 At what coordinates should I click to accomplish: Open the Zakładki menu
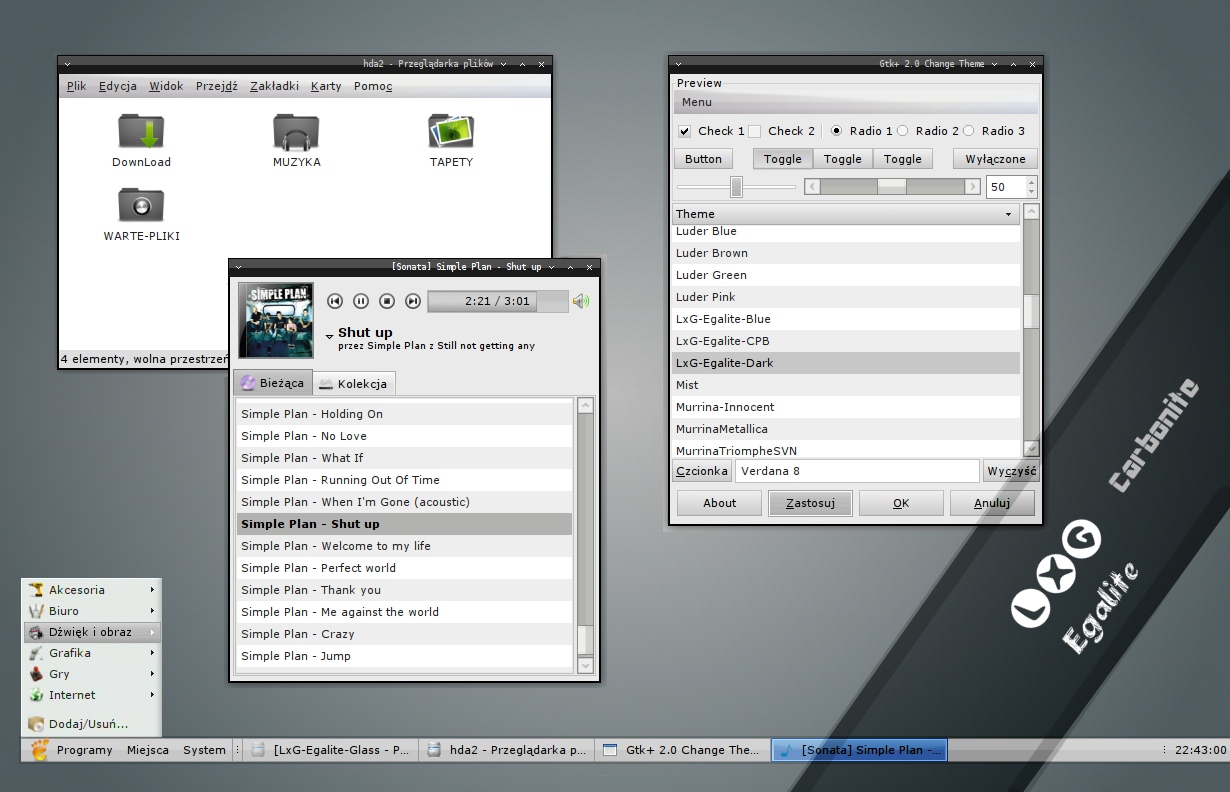pos(274,86)
